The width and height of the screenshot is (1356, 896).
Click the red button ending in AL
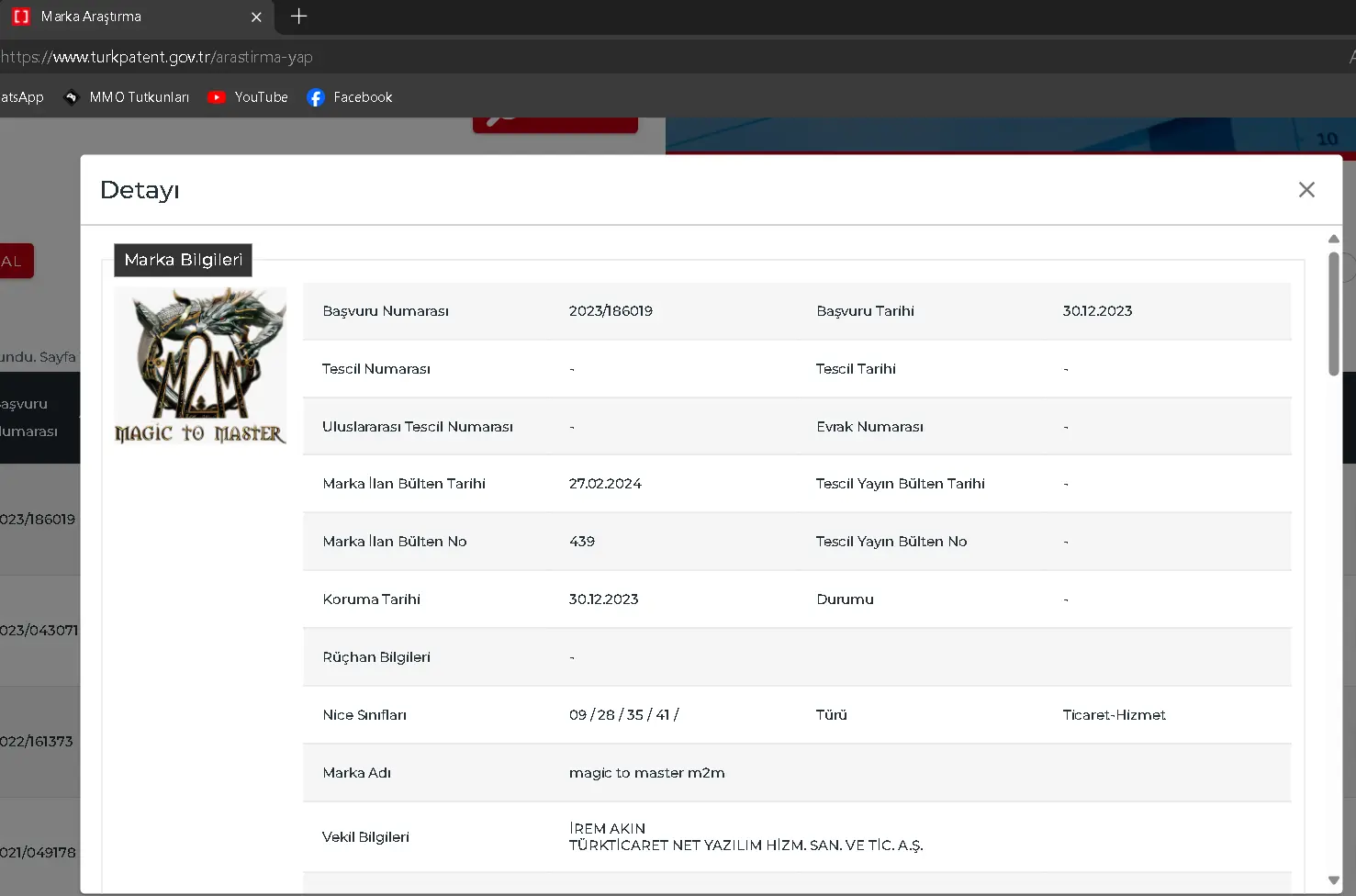(16, 262)
